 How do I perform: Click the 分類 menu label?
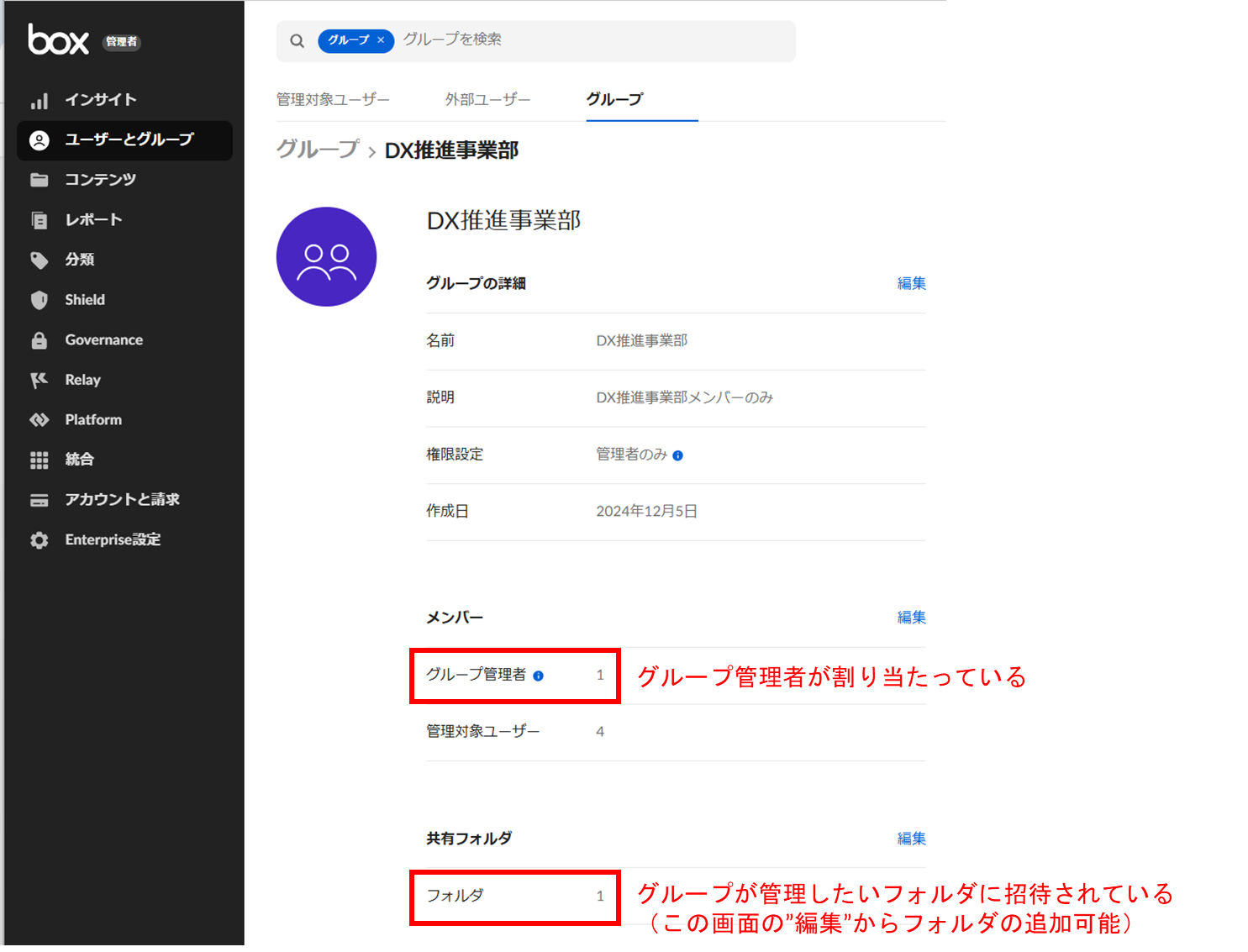79,260
